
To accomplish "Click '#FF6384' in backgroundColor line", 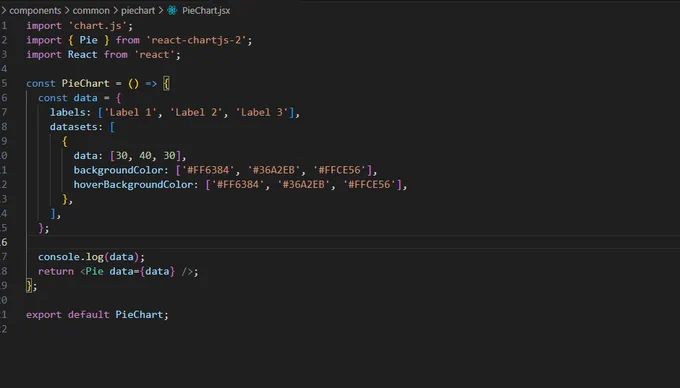I will tap(208, 170).
